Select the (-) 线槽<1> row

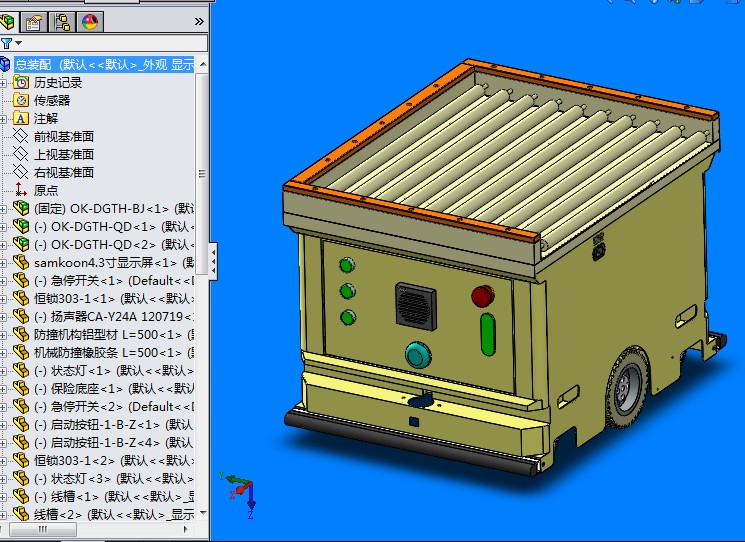click(x=104, y=496)
